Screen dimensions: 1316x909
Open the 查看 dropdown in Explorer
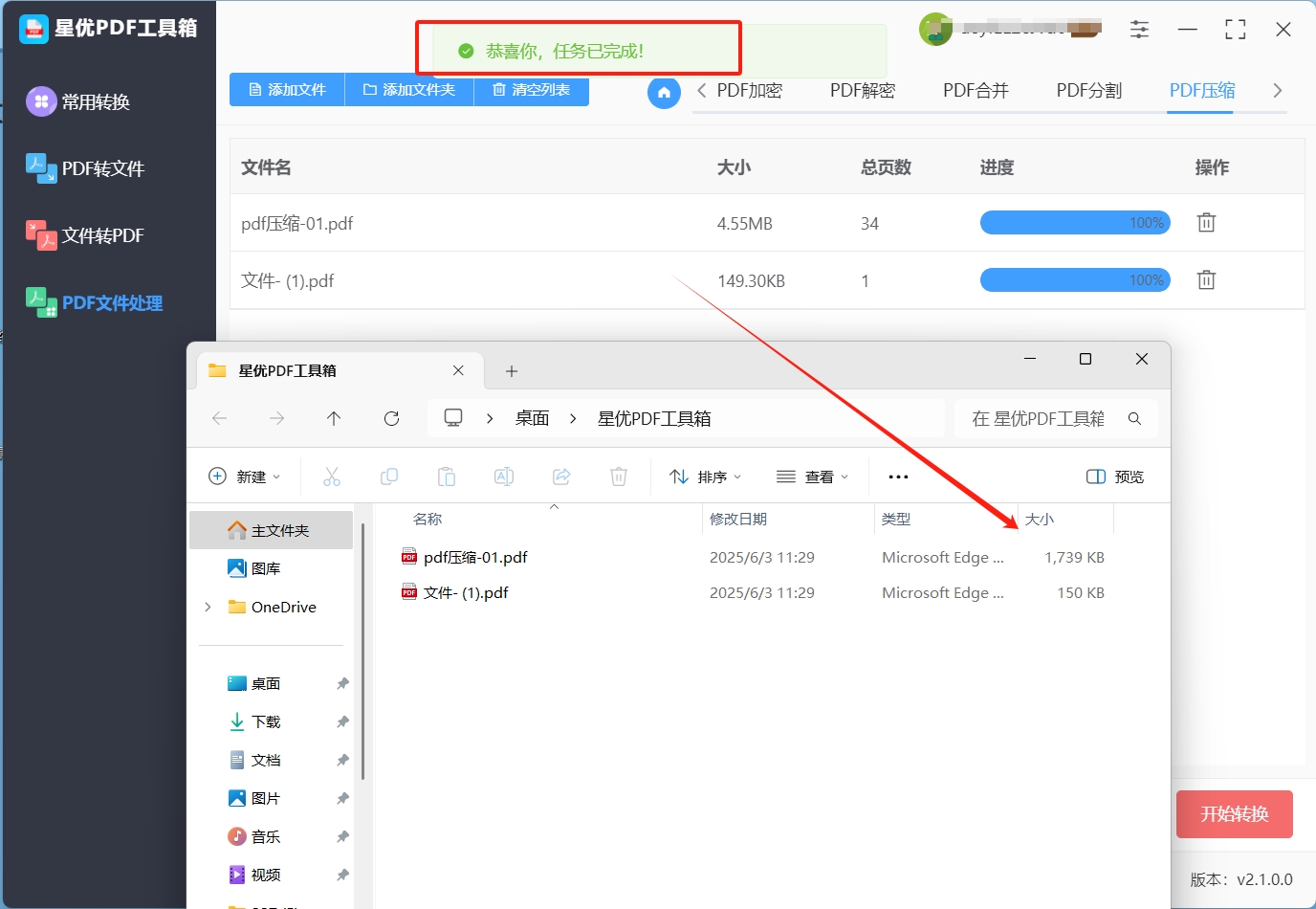pyautogui.click(x=813, y=477)
